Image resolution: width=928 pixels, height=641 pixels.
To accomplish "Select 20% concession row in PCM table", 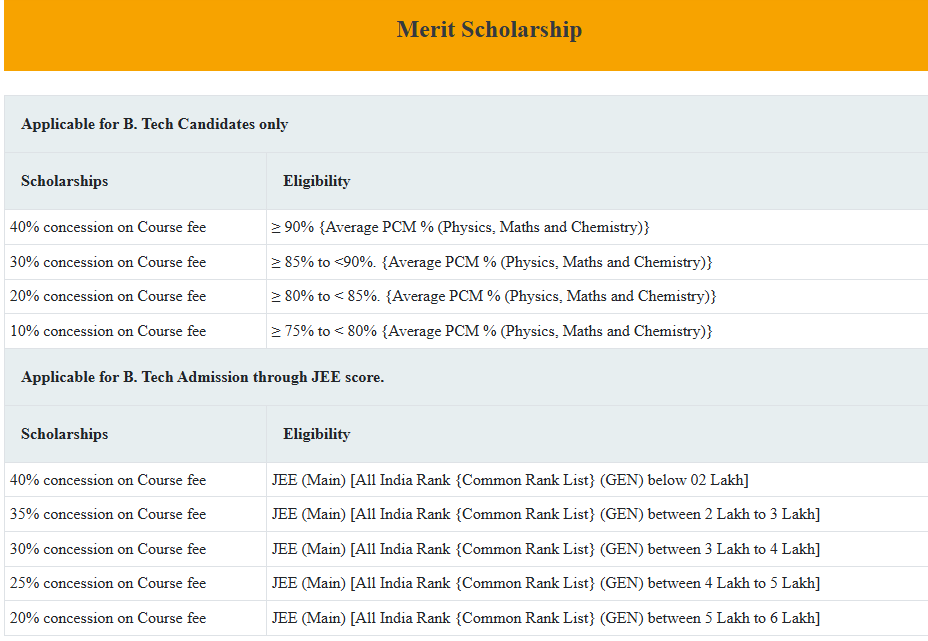I will (x=108, y=296).
